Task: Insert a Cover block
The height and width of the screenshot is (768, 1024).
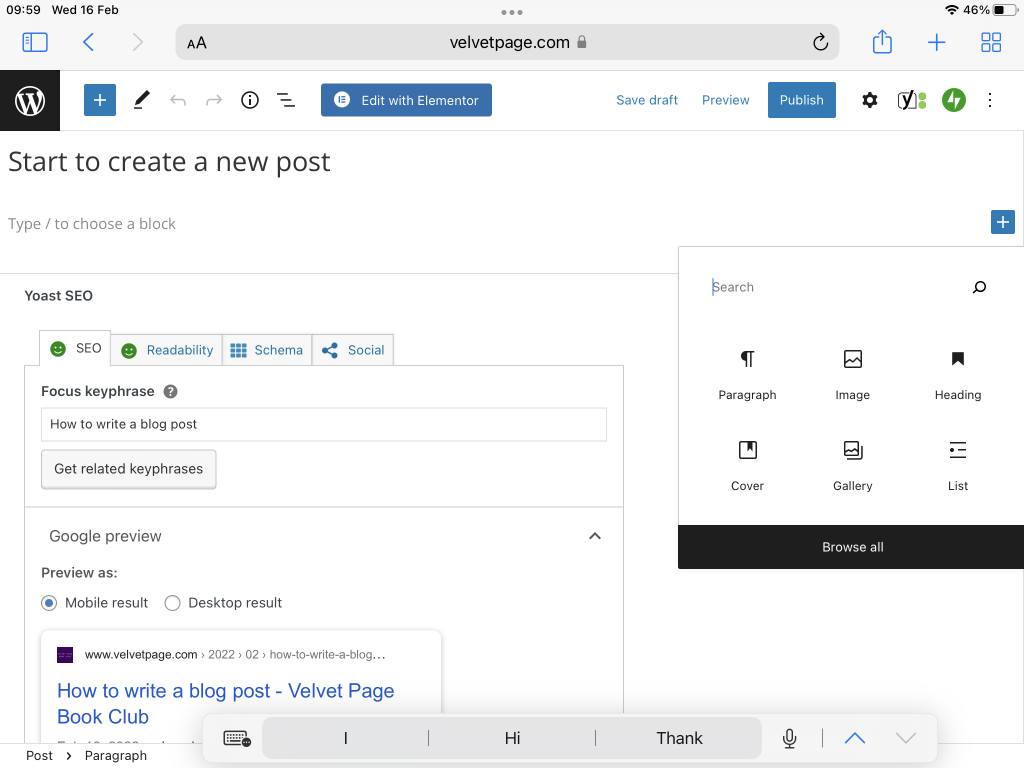Action: [747, 466]
